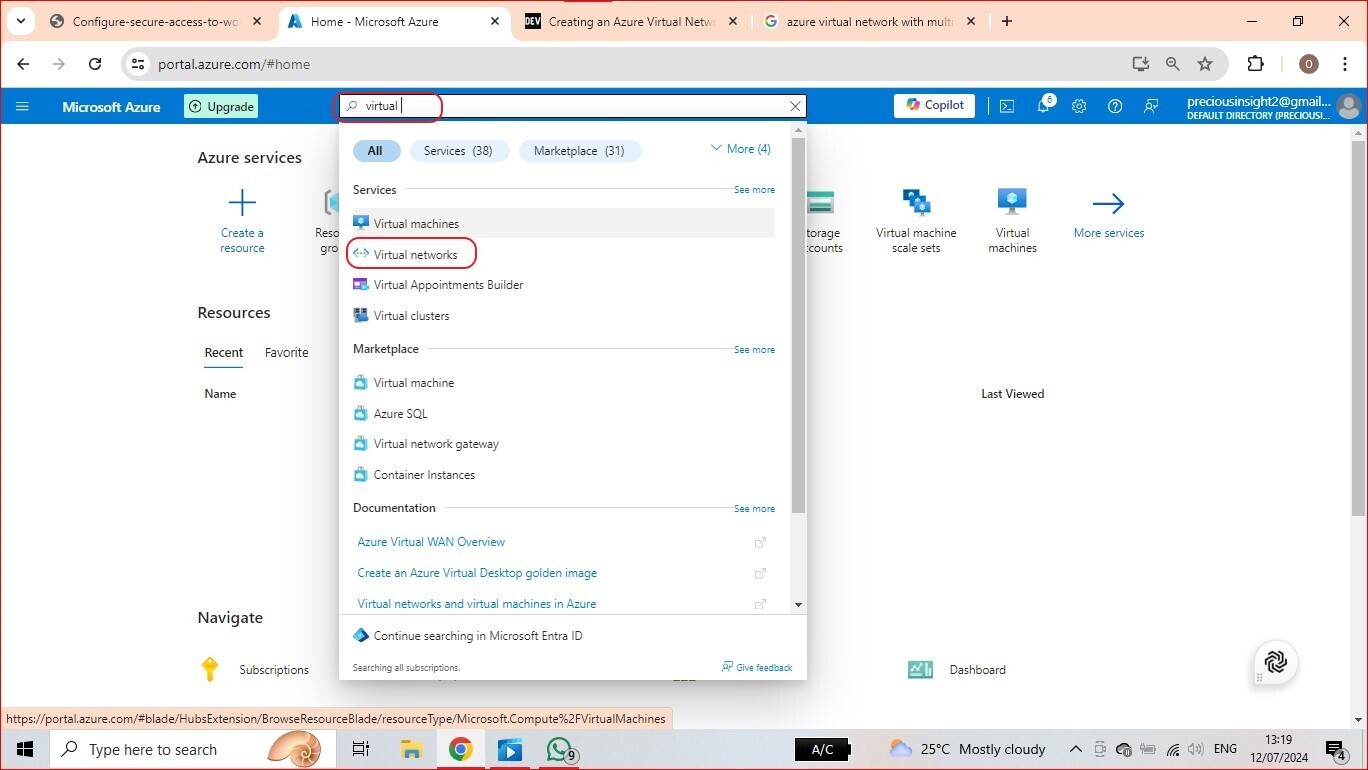Launch Copilot in the top bar
This screenshot has width=1368, height=770.
933,105
